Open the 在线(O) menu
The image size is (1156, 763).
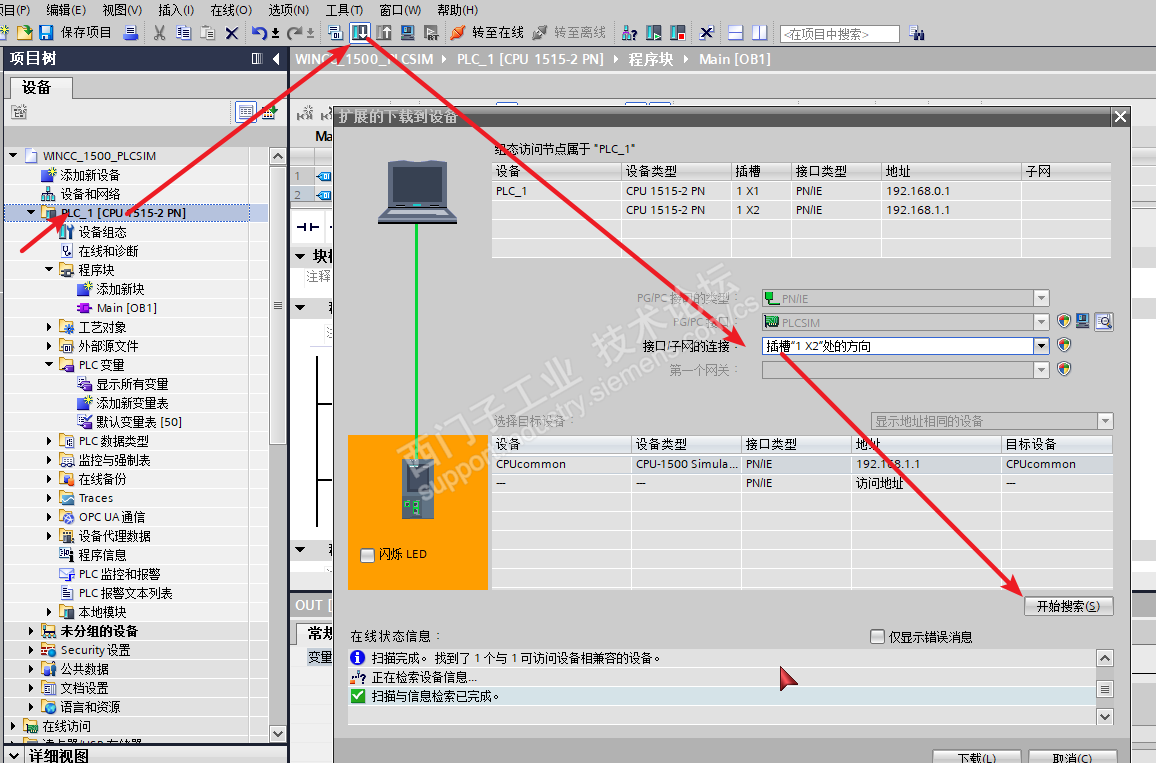[x=231, y=10]
